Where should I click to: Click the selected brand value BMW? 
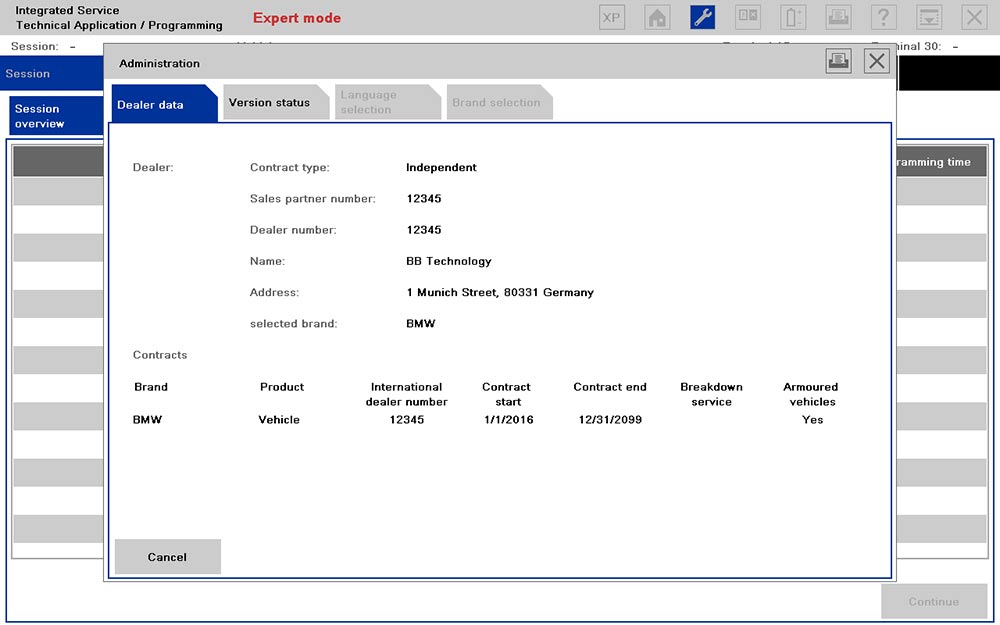coord(421,323)
